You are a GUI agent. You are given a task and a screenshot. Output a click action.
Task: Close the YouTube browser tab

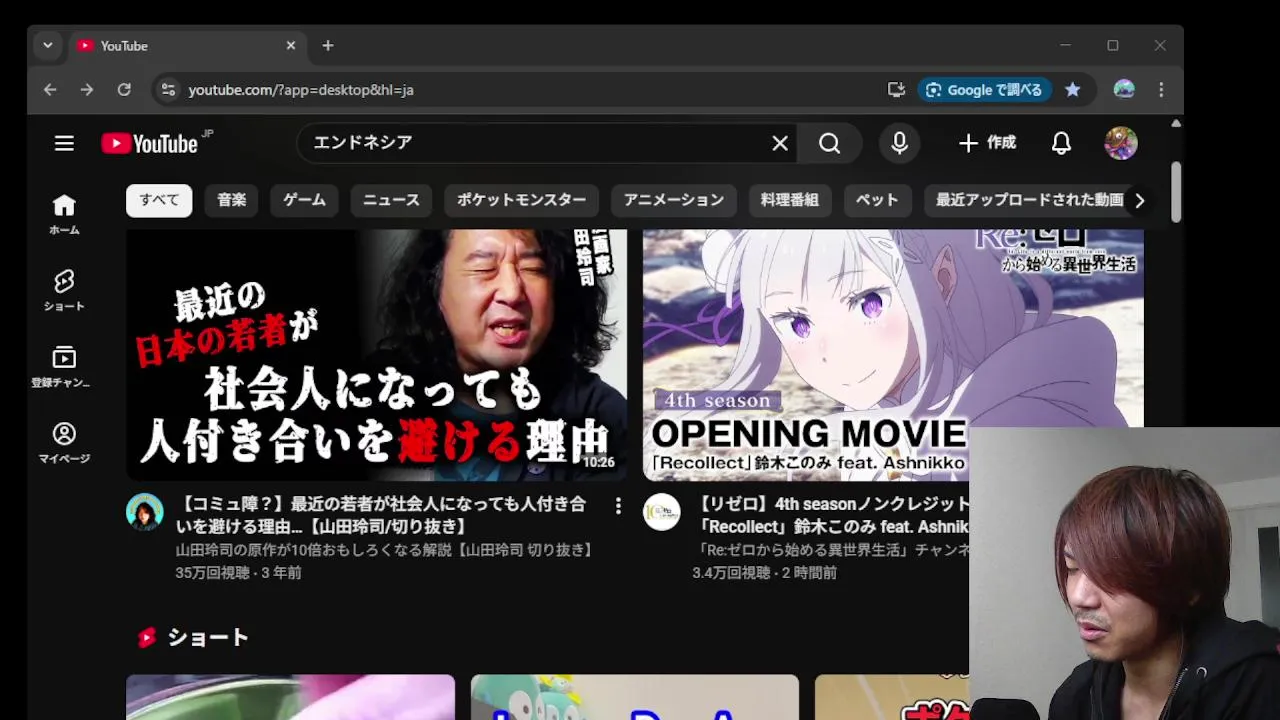point(291,46)
